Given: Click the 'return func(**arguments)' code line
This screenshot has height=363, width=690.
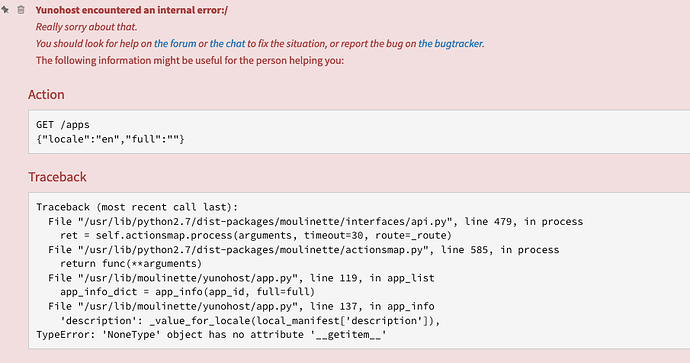Looking at the screenshot, I should pyautogui.click(x=131, y=264).
